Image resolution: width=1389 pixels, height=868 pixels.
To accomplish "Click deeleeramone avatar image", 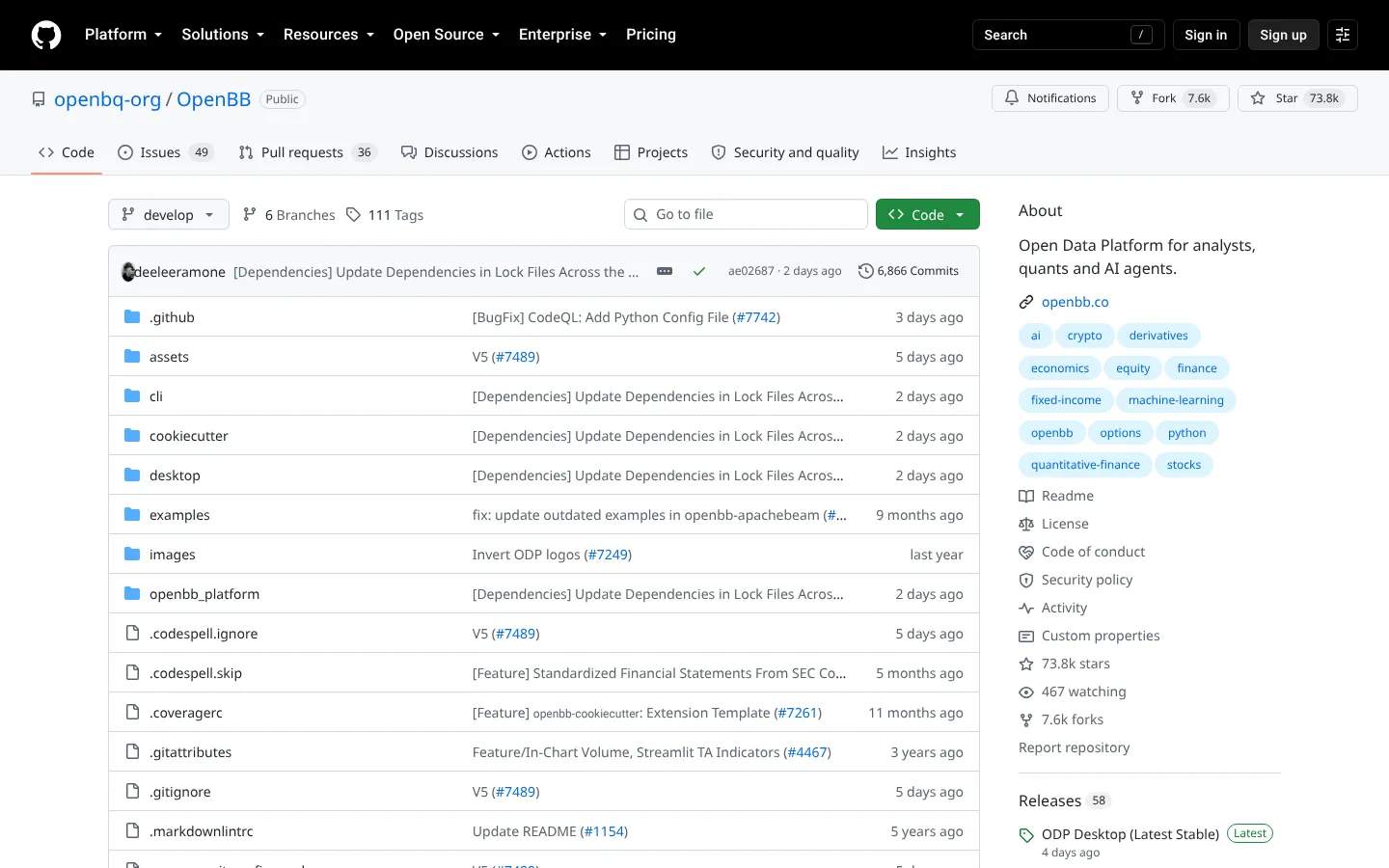I will click(x=128, y=272).
